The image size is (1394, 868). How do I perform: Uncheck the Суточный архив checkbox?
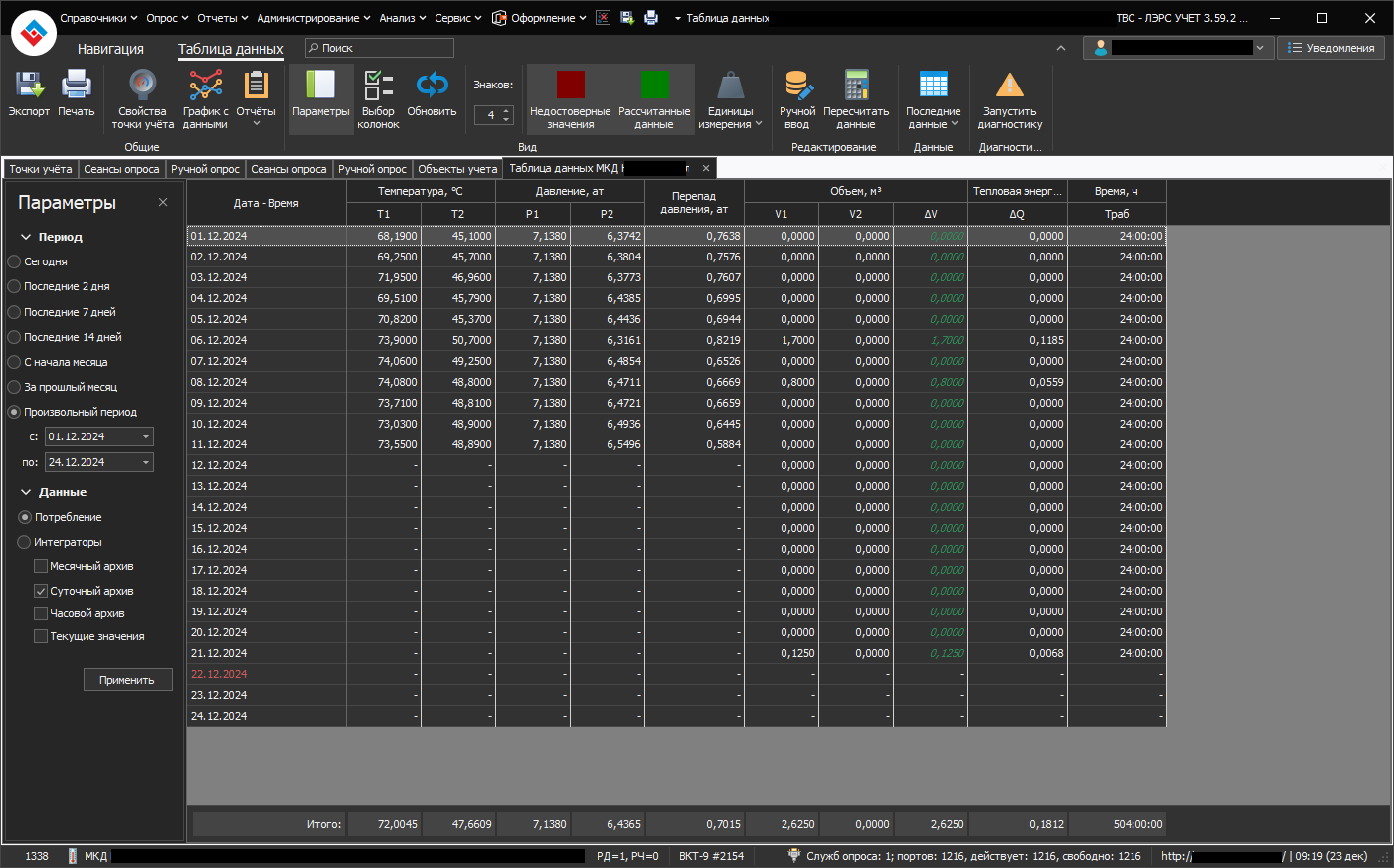(41, 591)
